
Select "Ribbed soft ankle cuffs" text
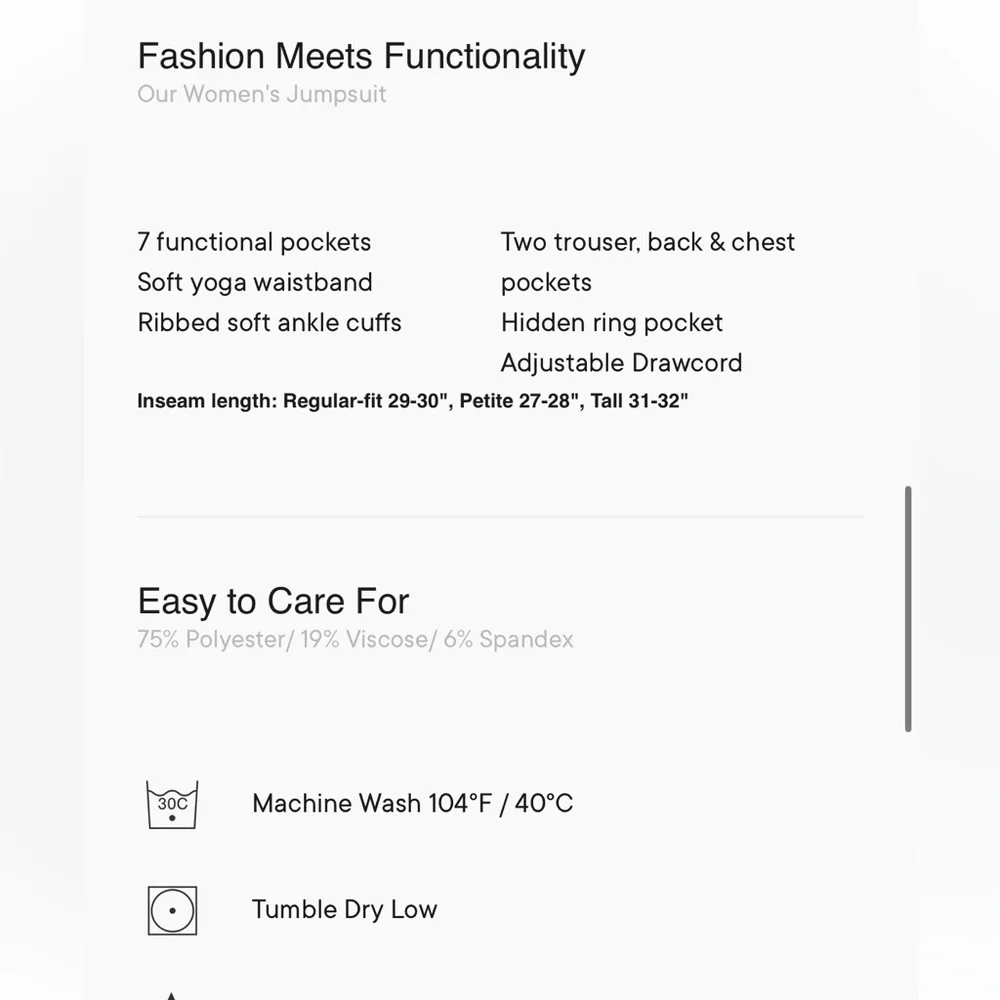[x=269, y=323]
